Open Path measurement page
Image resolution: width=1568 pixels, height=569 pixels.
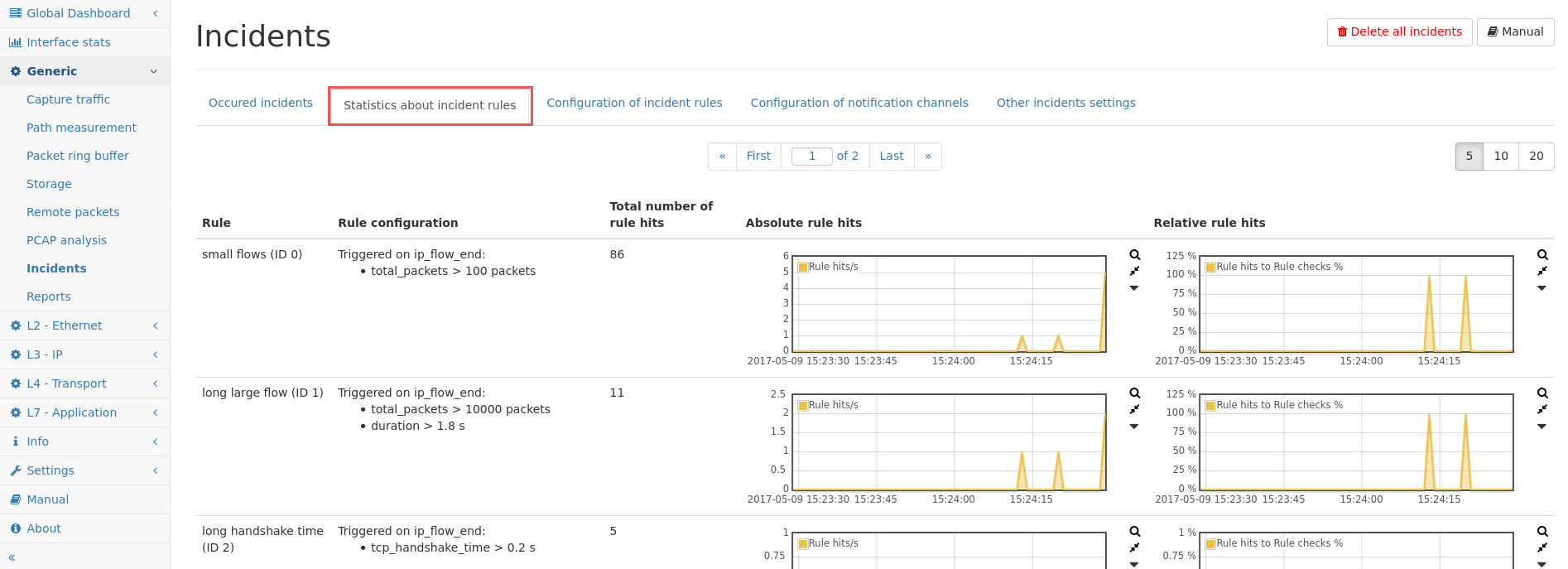81,128
